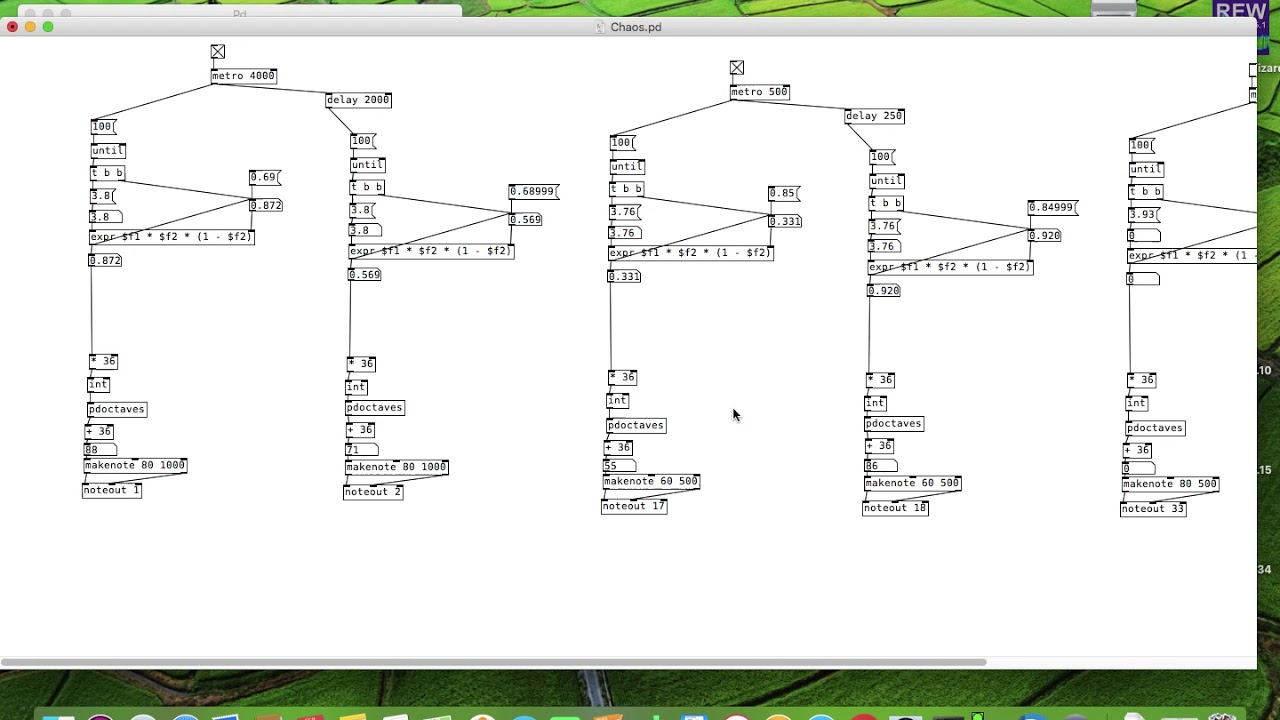
Task: Select pdoctaves object in the noteout 1 chain
Action: tap(117, 409)
